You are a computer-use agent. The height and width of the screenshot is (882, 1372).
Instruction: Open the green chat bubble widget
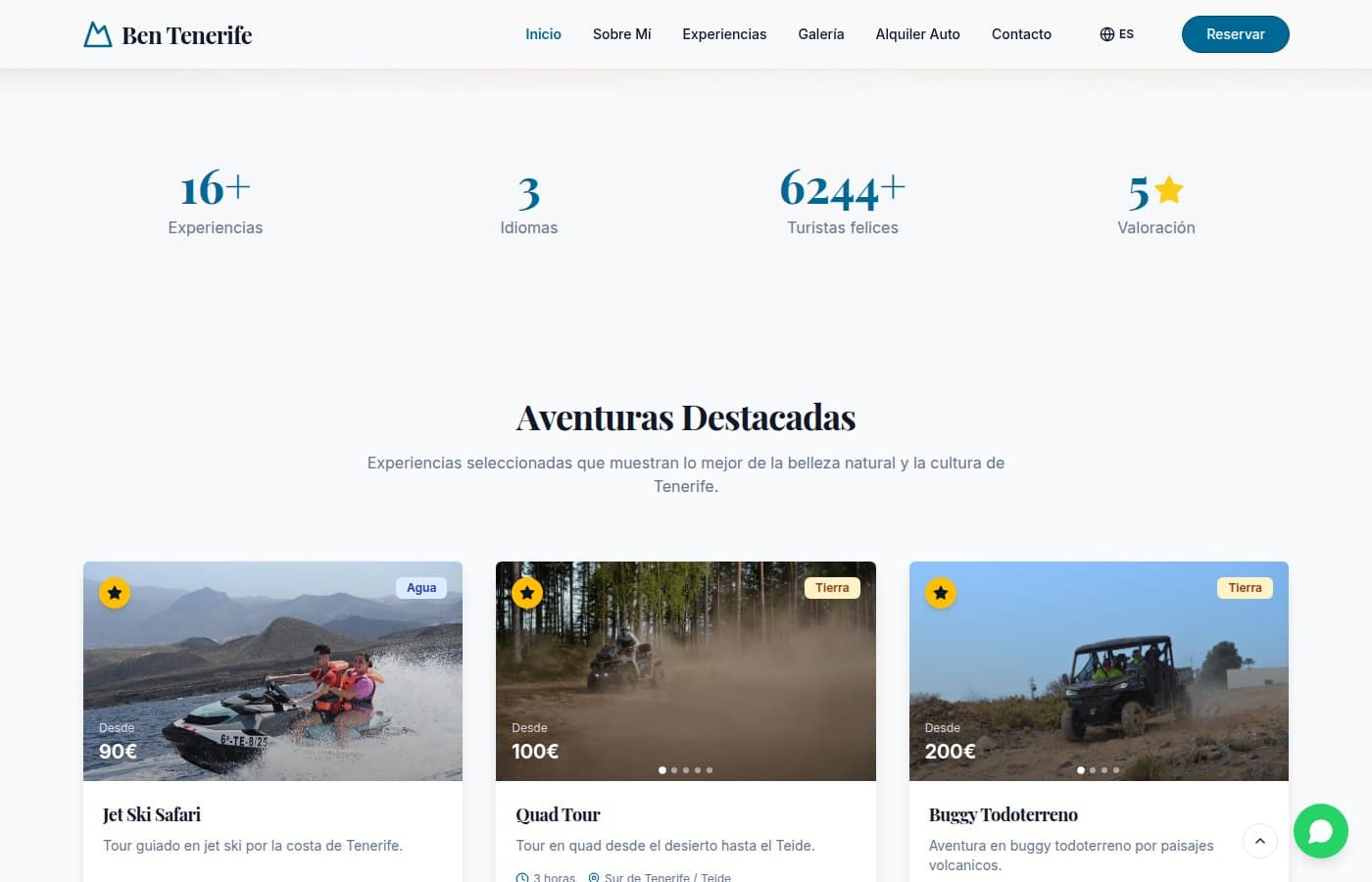[x=1321, y=831]
